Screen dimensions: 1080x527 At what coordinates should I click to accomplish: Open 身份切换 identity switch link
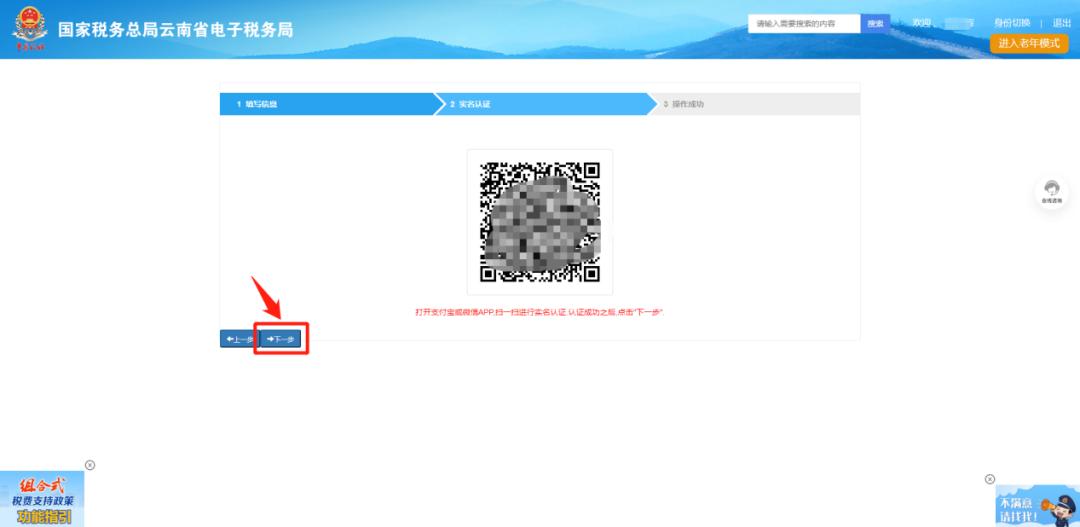click(x=1012, y=23)
